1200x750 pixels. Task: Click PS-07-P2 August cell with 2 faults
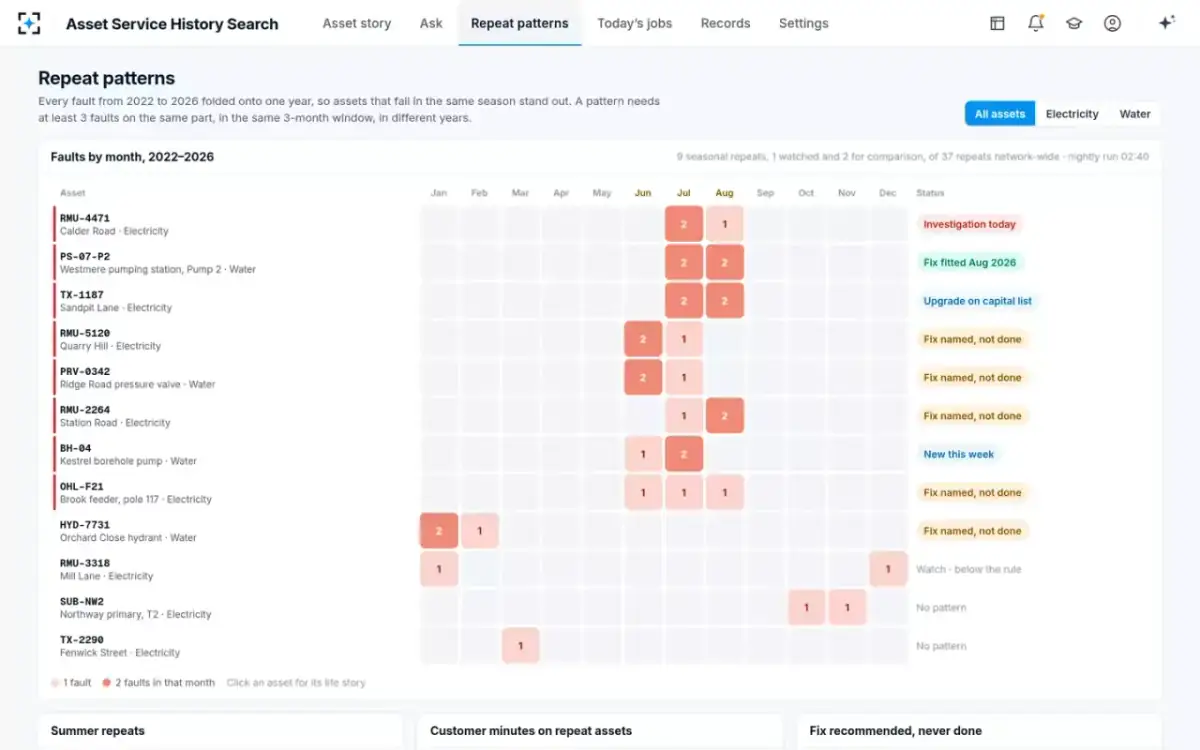725,263
